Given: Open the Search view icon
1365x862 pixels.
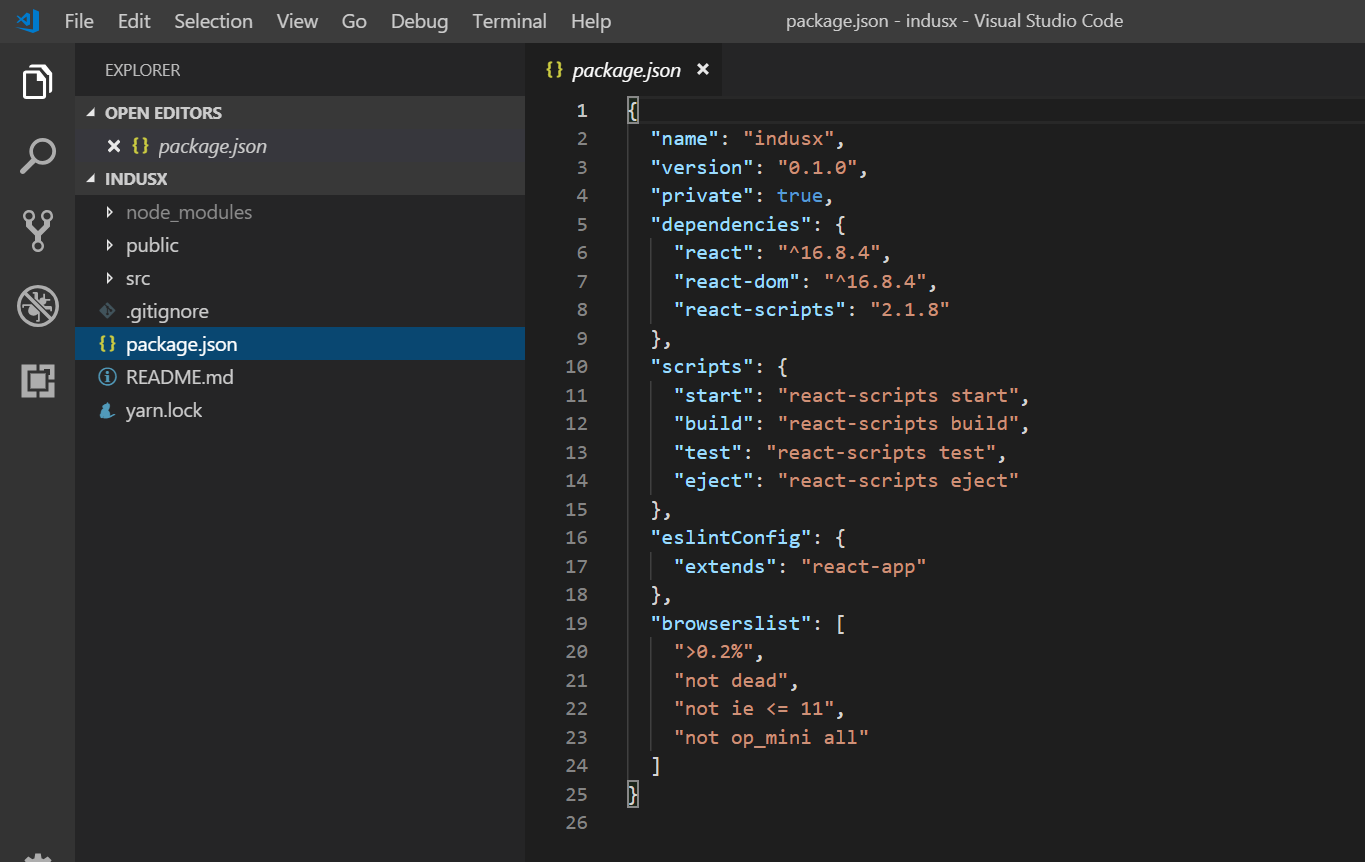Looking at the screenshot, I should tap(37, 156).
